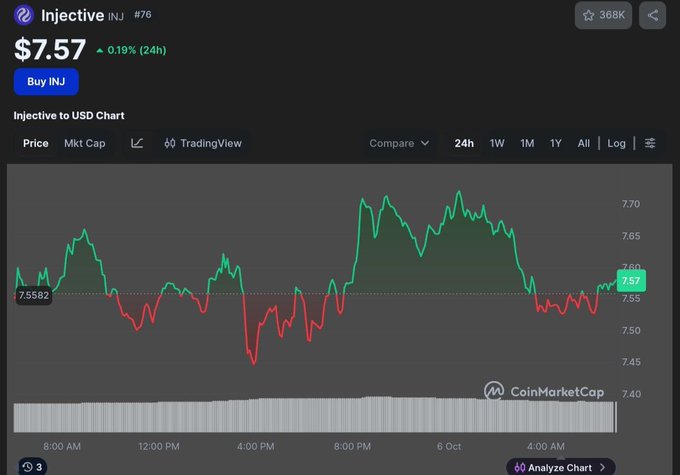This screenshot has width=680, height=475.
Task: Add INJ to watchlist via star button
Action: [603, 15]
